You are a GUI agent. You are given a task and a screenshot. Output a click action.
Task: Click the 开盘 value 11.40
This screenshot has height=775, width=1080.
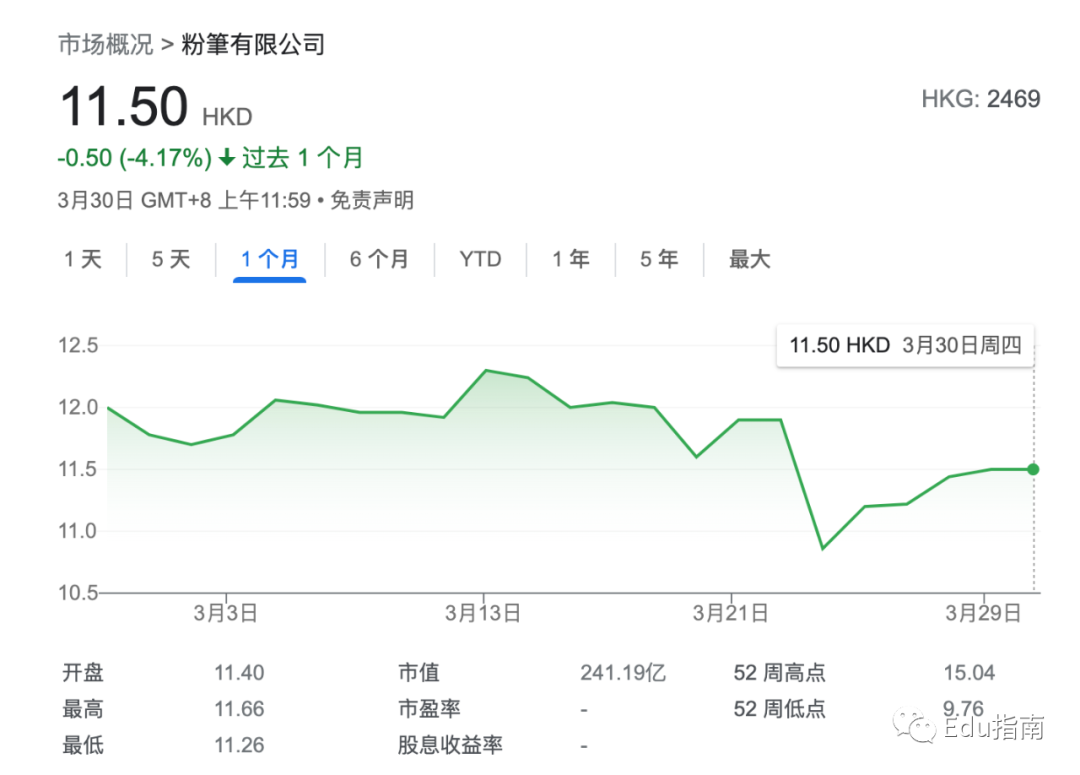(239, 672)
